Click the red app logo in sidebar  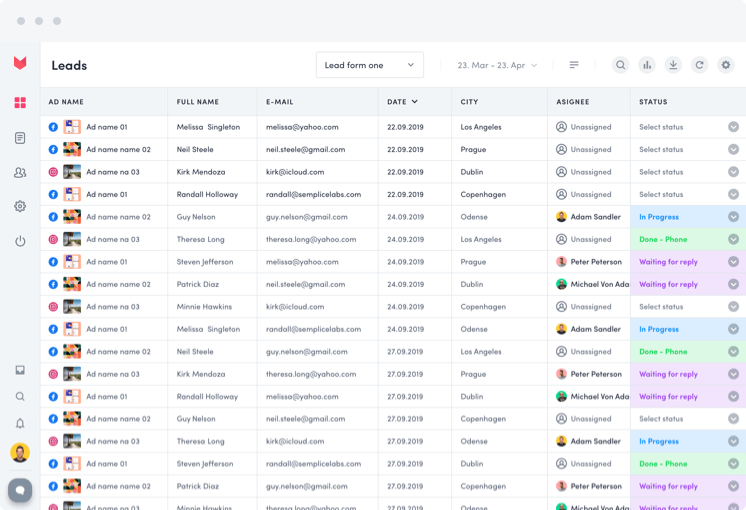pyautogui.click(x=20, y=62)
